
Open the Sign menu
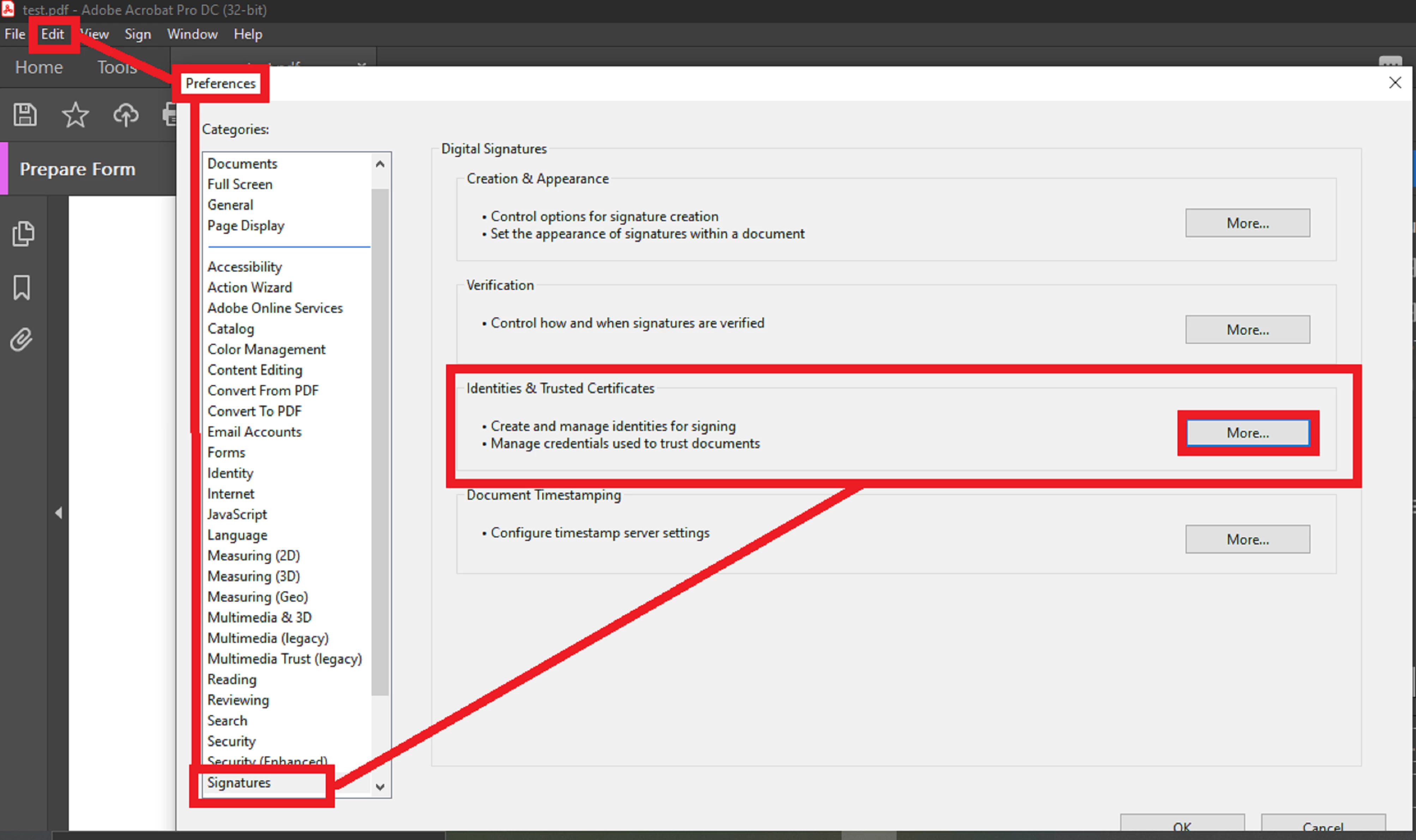pyautogui.click(x=138, y=34)
